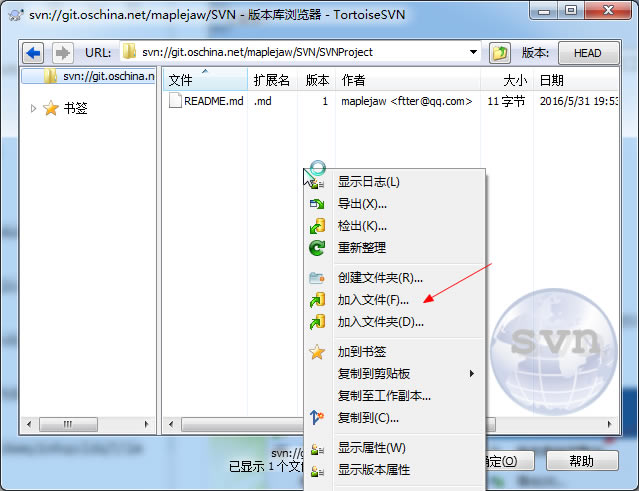
Task: Click the Show Revision Properties icon
Action: click(317, 471)
